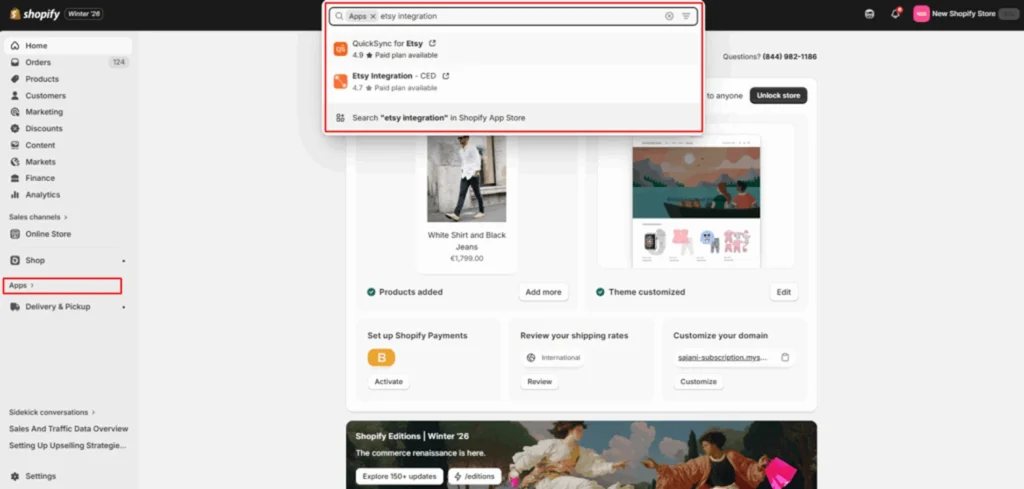
Task: Activate Shopify Payments
Action: coord(389,382)
